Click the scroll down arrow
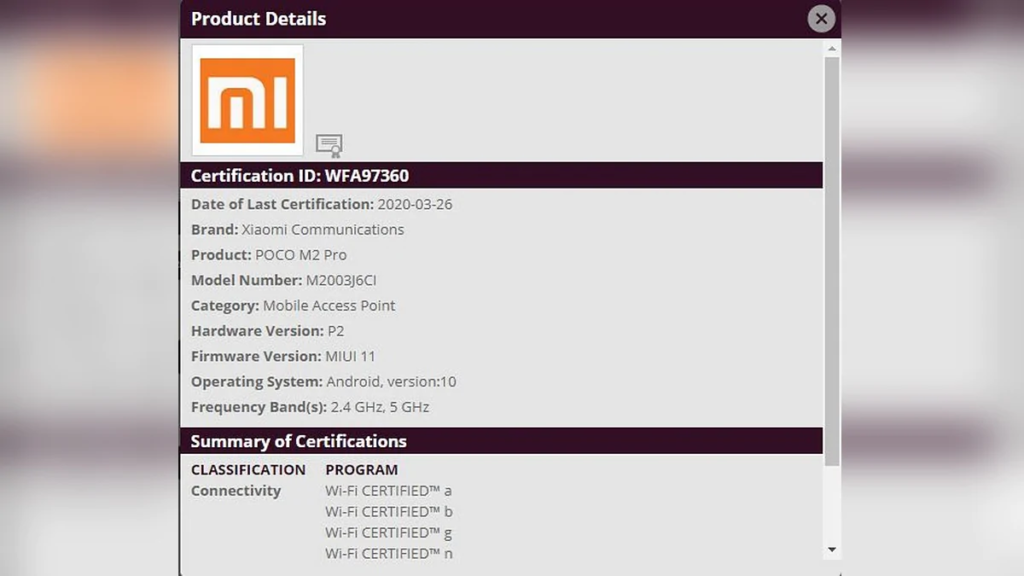Screen dimensions: 1024x576 pyautogui.click(x=831, y=549)
